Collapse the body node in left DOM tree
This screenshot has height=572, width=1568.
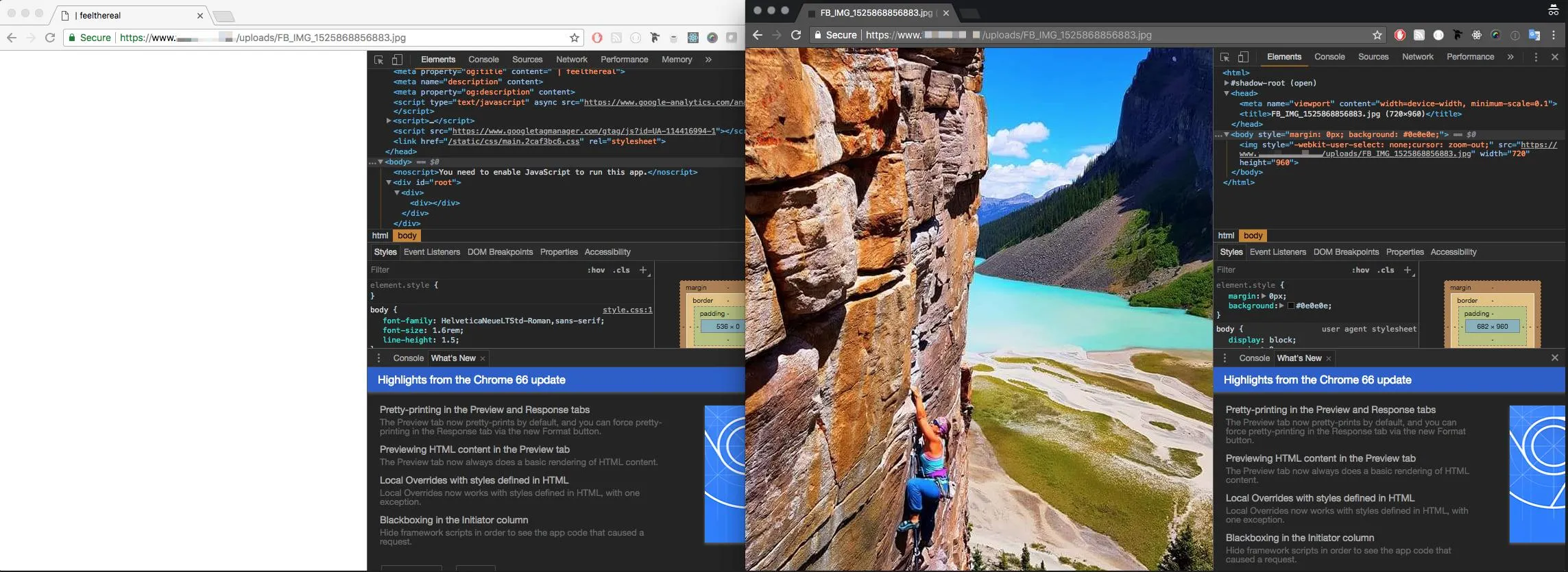point(381,162)
